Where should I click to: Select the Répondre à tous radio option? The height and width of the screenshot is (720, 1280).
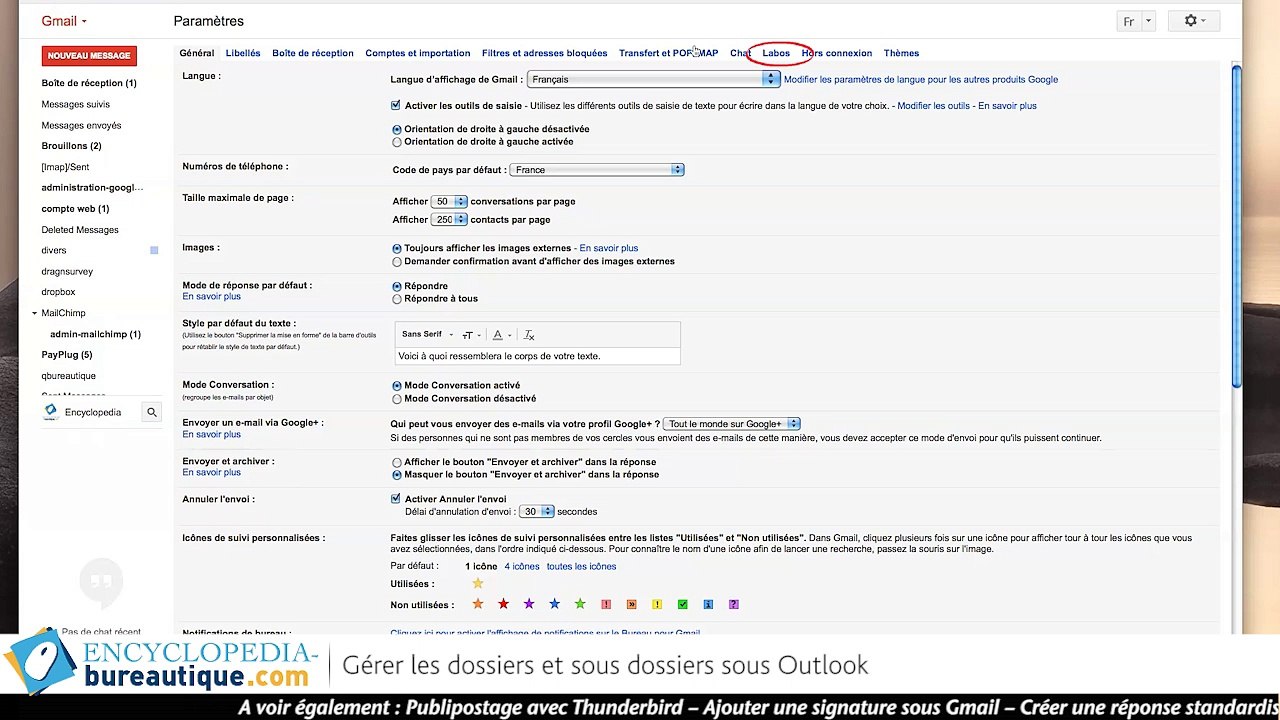point(397,299)
